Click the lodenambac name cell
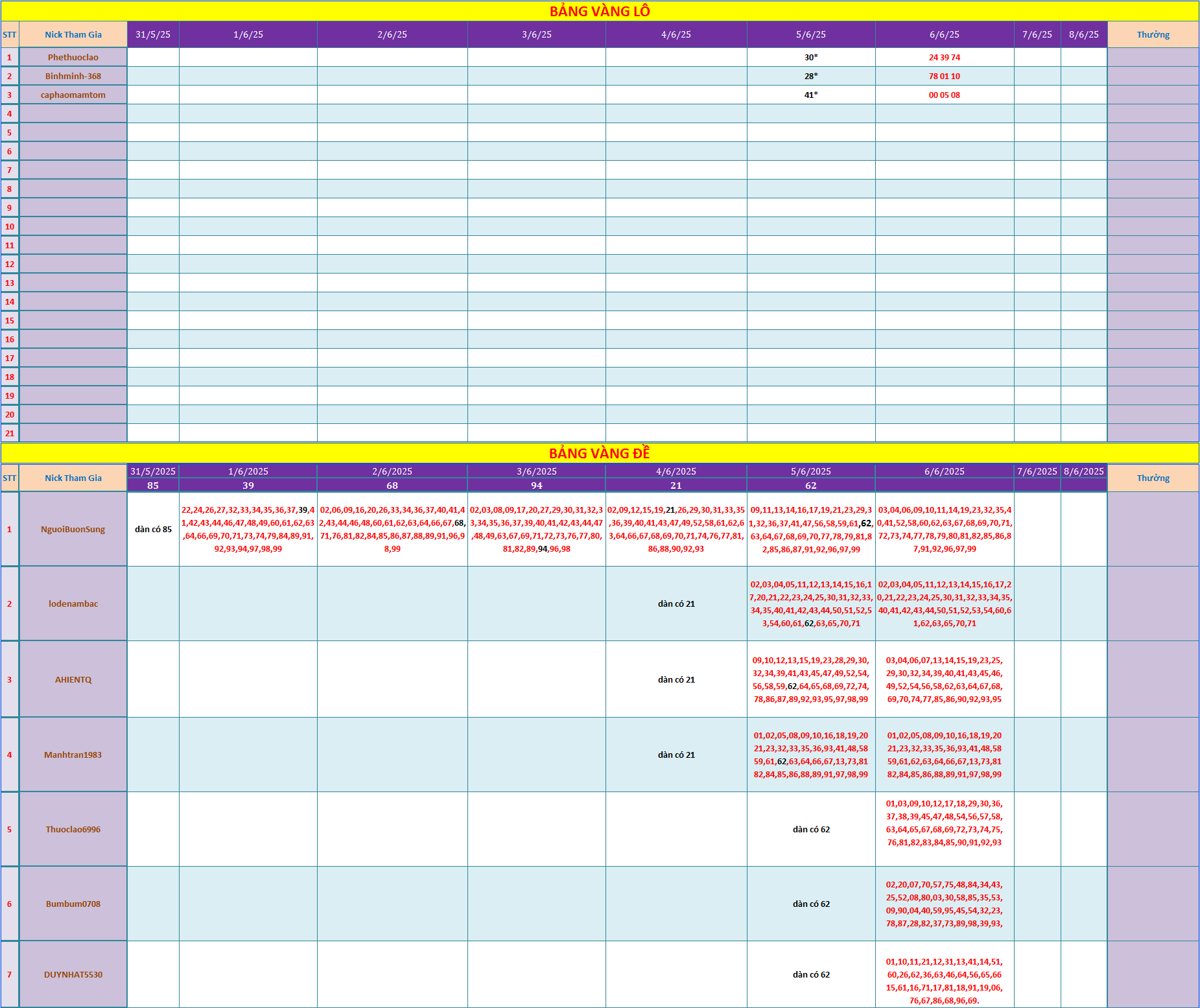1200x1008 pixels. pyautogui.click(x=73, y=604)
